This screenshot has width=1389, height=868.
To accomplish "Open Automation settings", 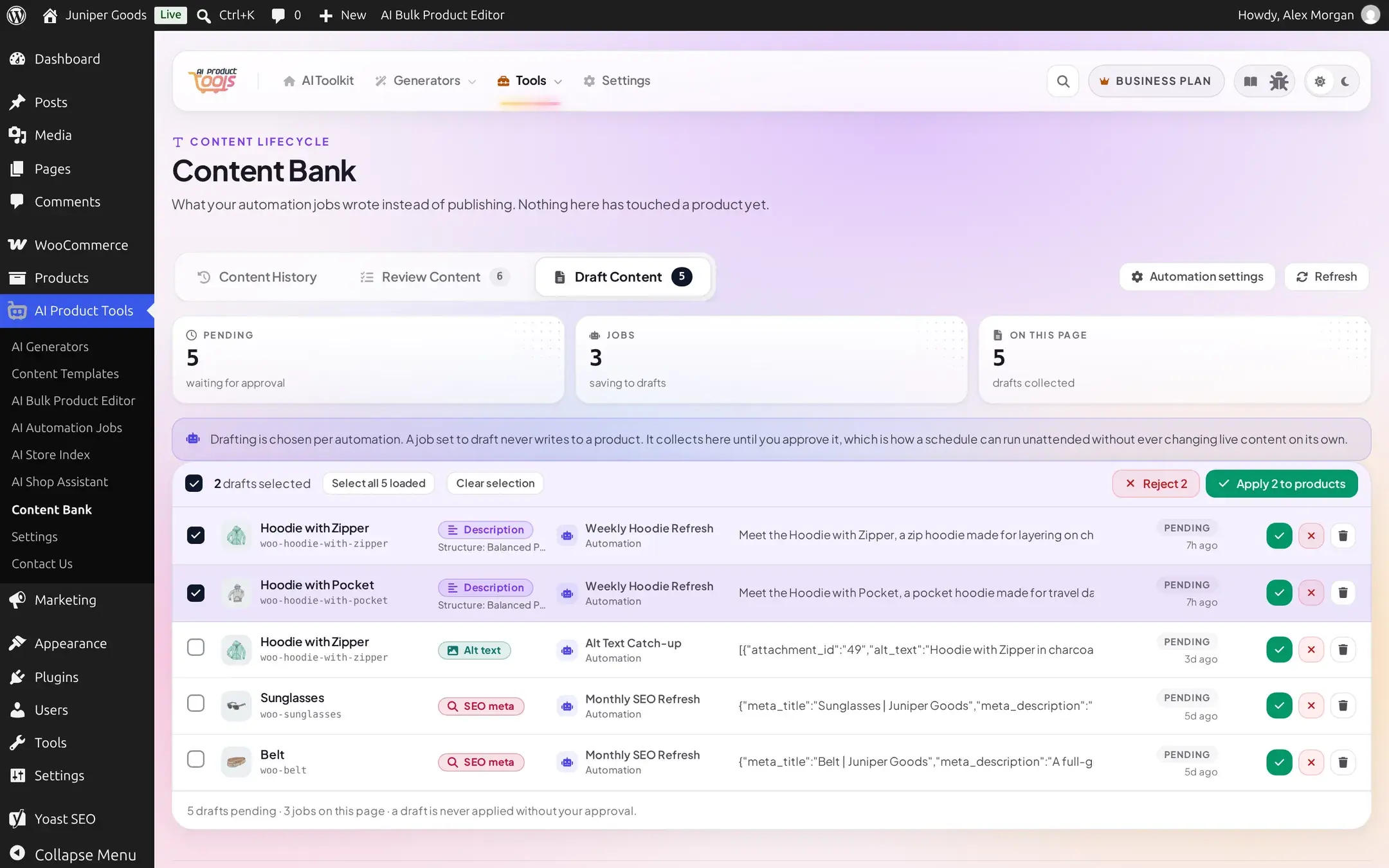I will pos(1197,276).
